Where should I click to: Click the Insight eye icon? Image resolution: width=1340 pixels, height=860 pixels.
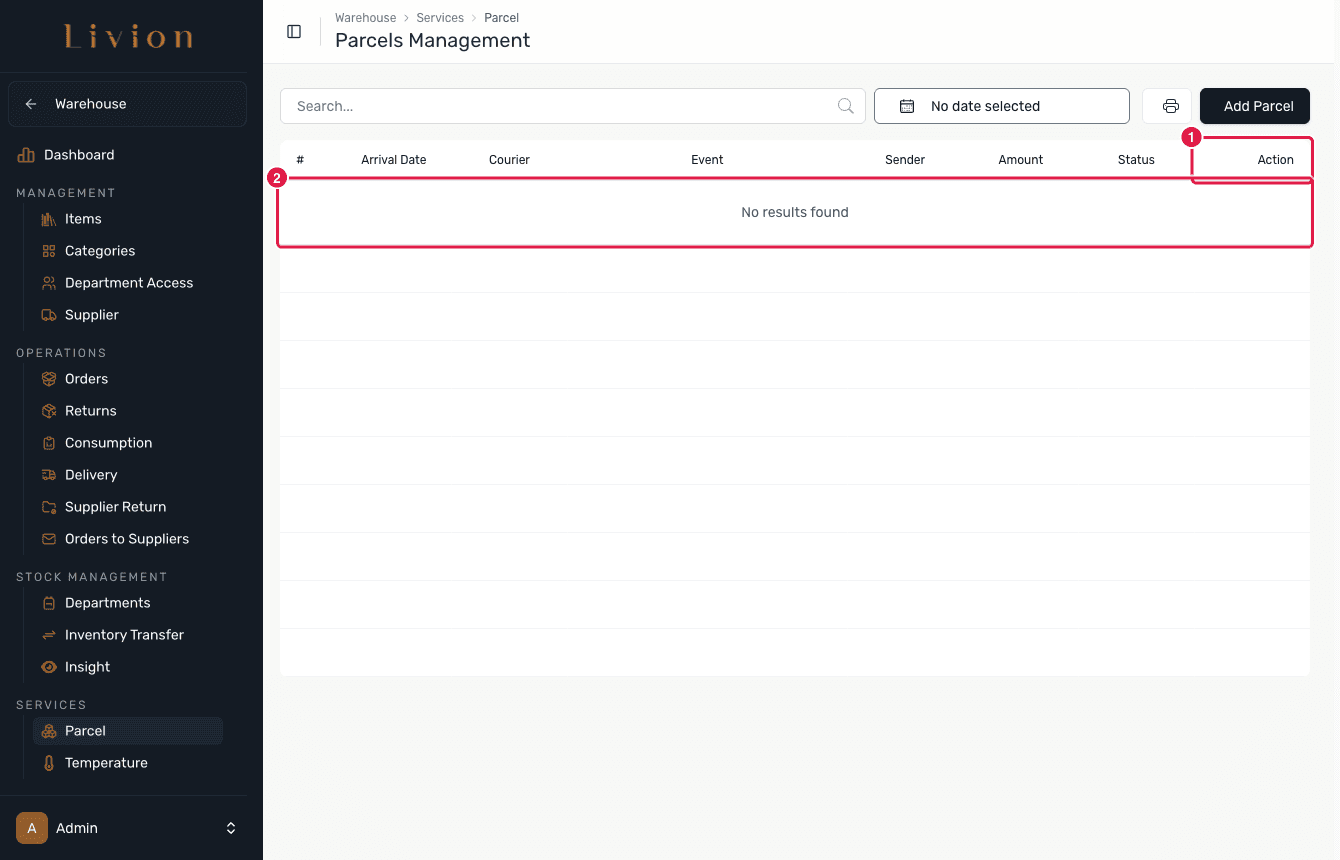pos(49,667)
